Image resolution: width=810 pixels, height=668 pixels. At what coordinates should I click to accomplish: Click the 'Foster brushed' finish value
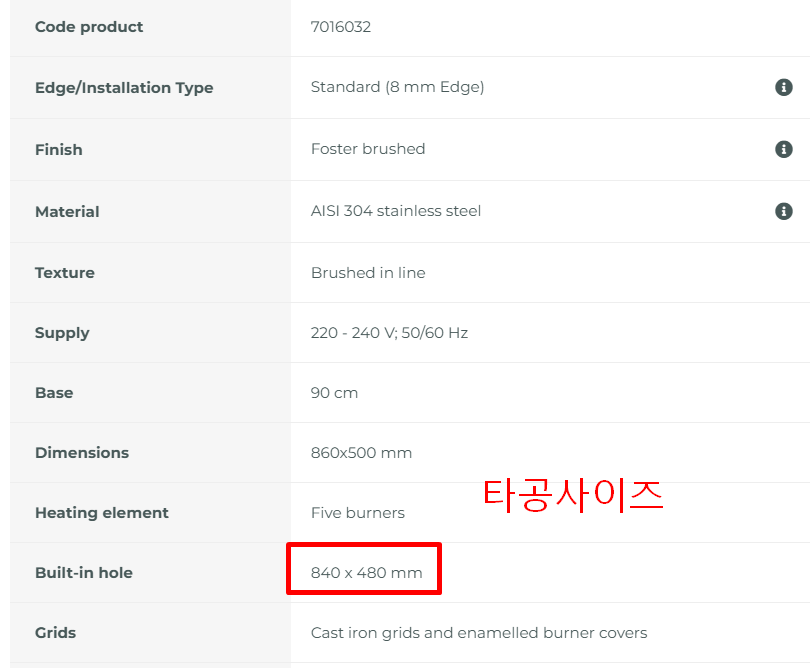(368, 149)
